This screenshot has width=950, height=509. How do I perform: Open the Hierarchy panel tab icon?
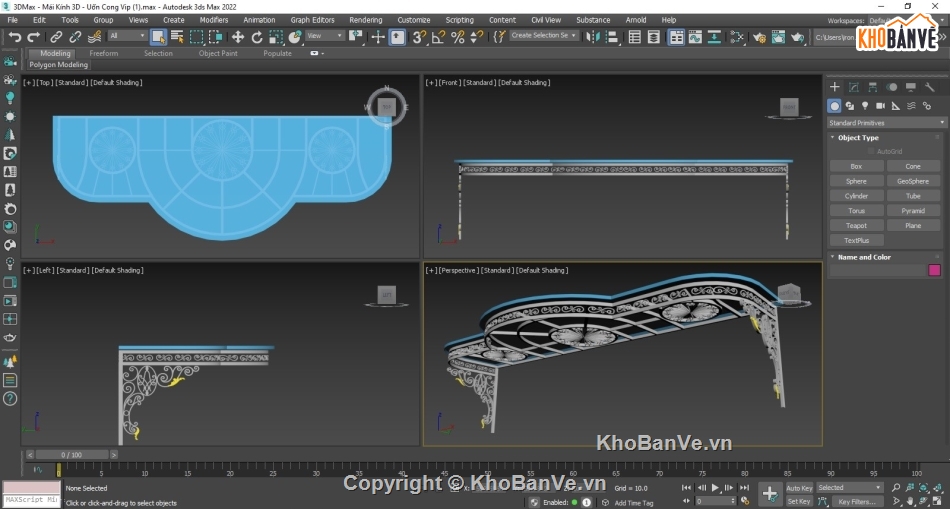pyautogui.click(x=872, y=87)
